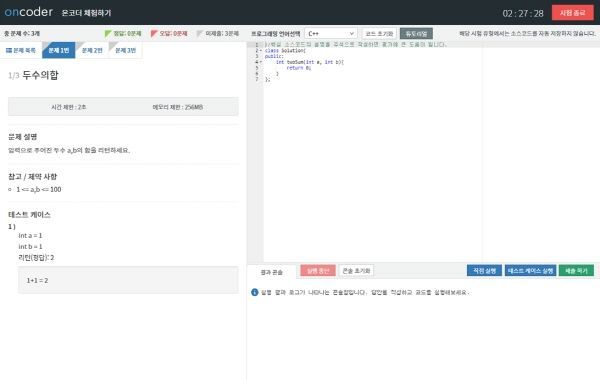
Task: Click the blue run test cases button
Action: click(x=530, y=271)
